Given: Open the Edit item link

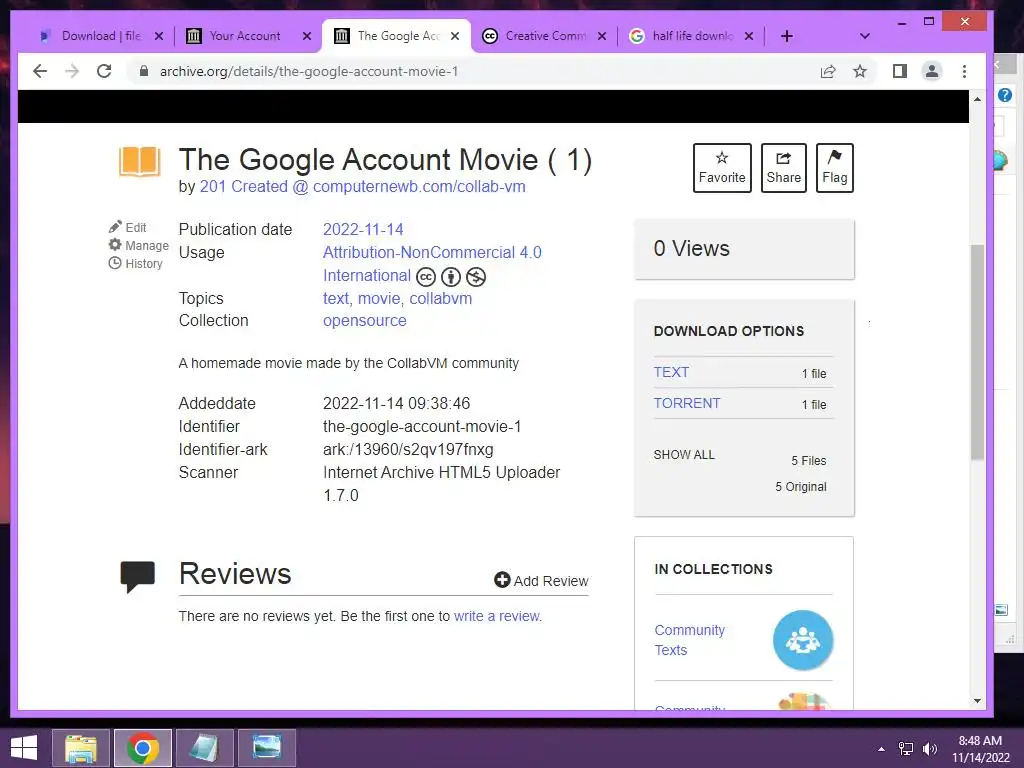Looking at the screenshot, I should 128,227.
